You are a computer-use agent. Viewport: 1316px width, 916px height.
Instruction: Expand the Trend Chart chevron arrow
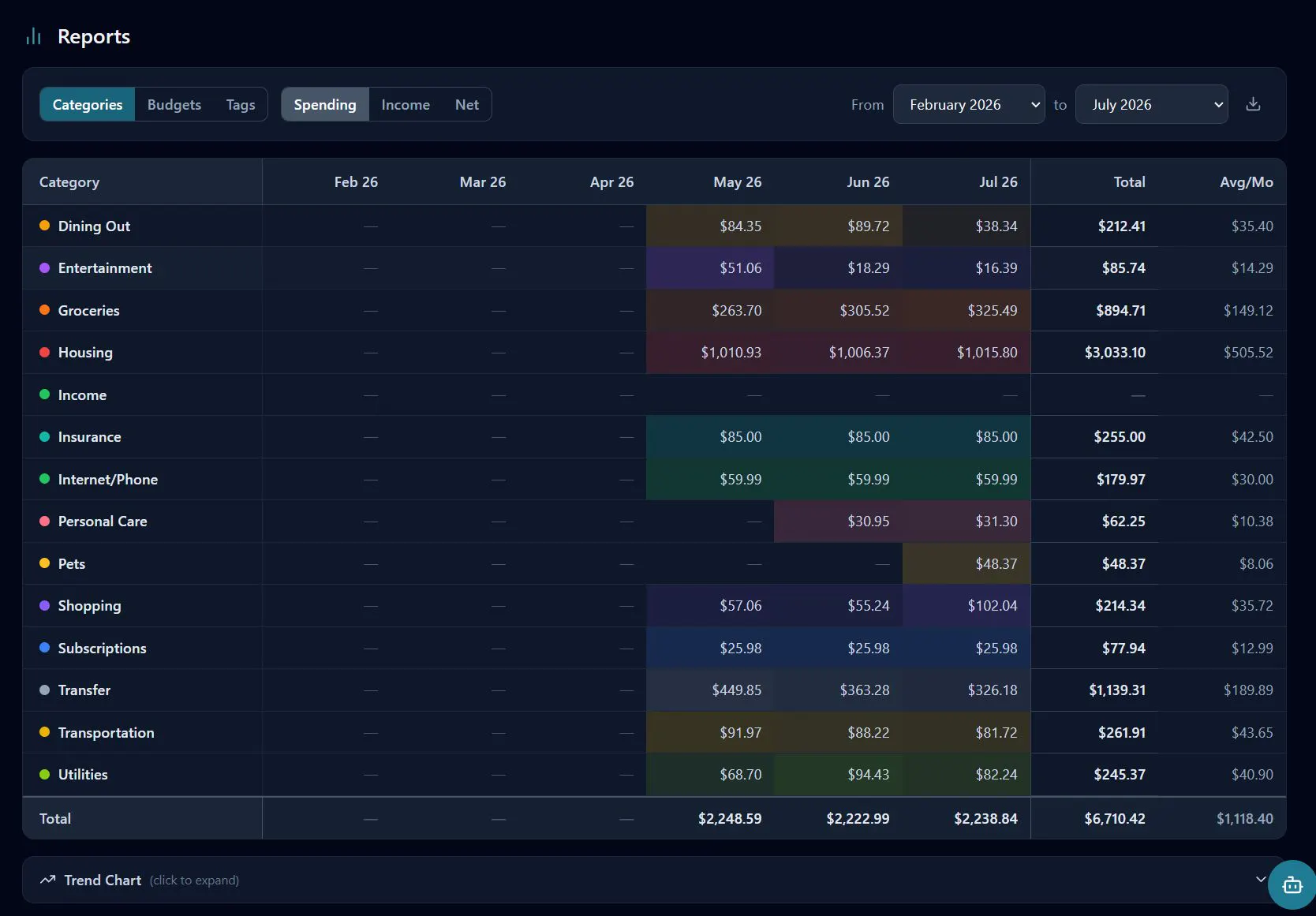point(1261,879)
